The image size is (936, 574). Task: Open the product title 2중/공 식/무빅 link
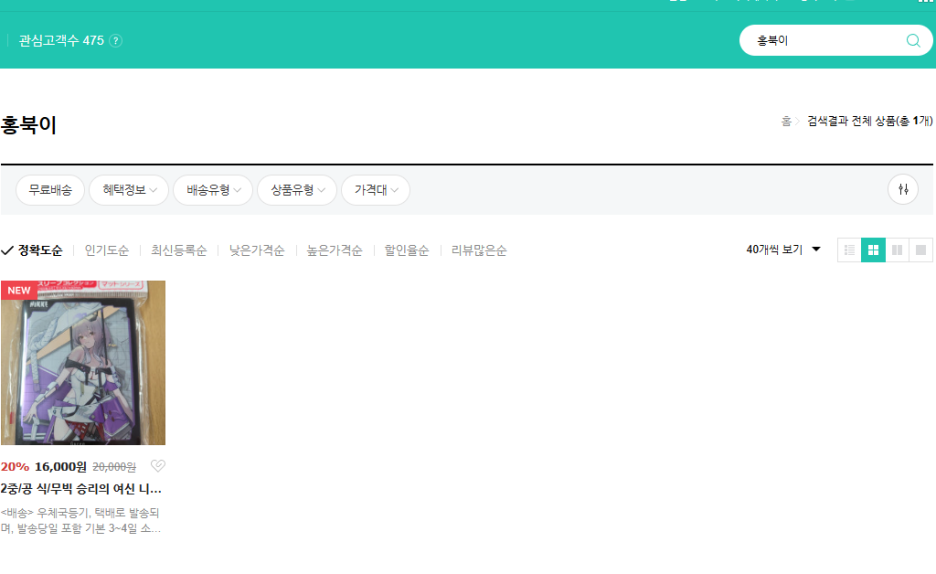click(81, 489)
